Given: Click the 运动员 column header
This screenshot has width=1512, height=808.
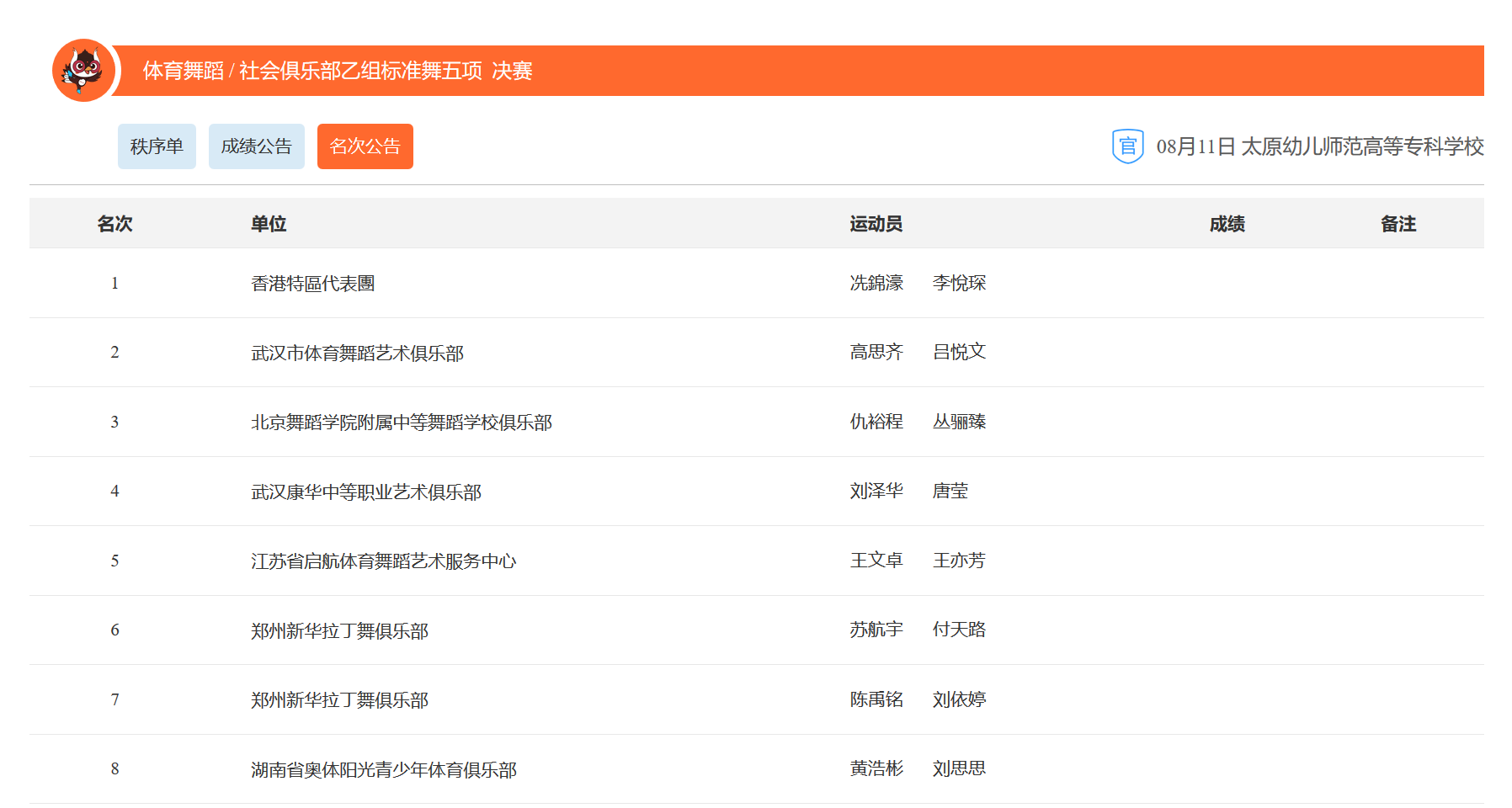Looking at the screenshot, I should click(876, 224).
